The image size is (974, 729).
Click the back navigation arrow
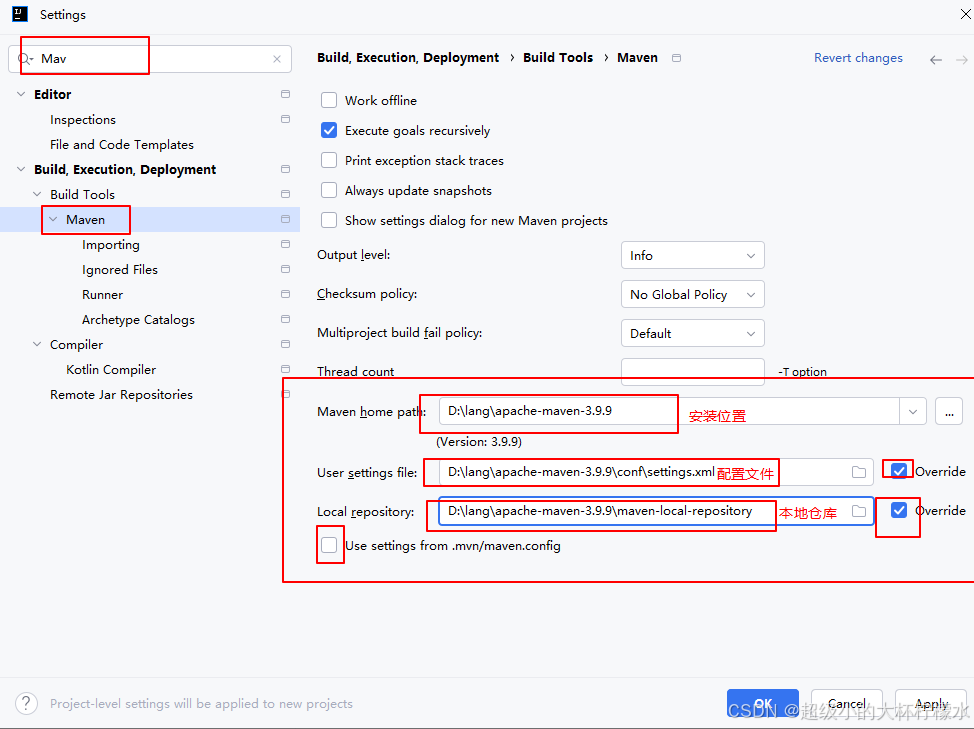(936, 60)
